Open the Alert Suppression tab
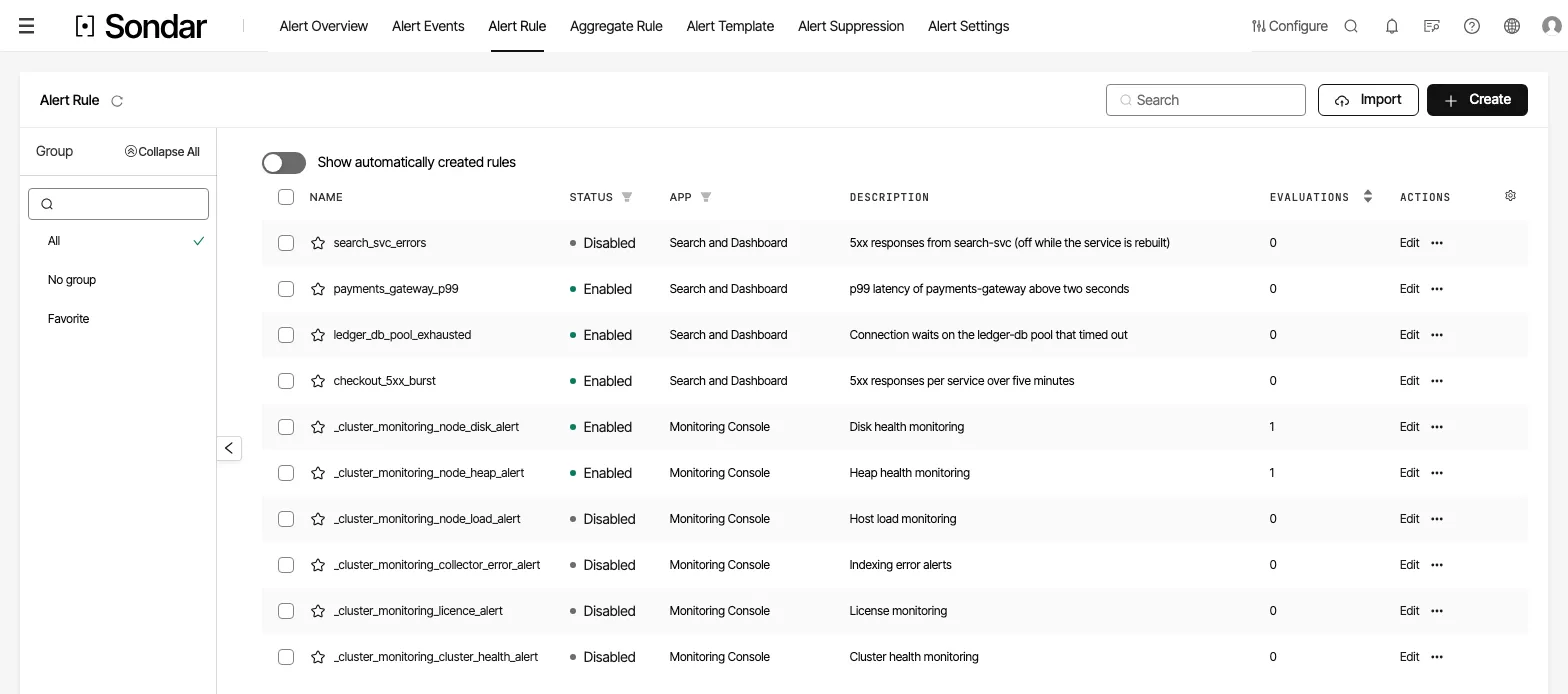Screen dimensions: 1568x694 (851, 26)
